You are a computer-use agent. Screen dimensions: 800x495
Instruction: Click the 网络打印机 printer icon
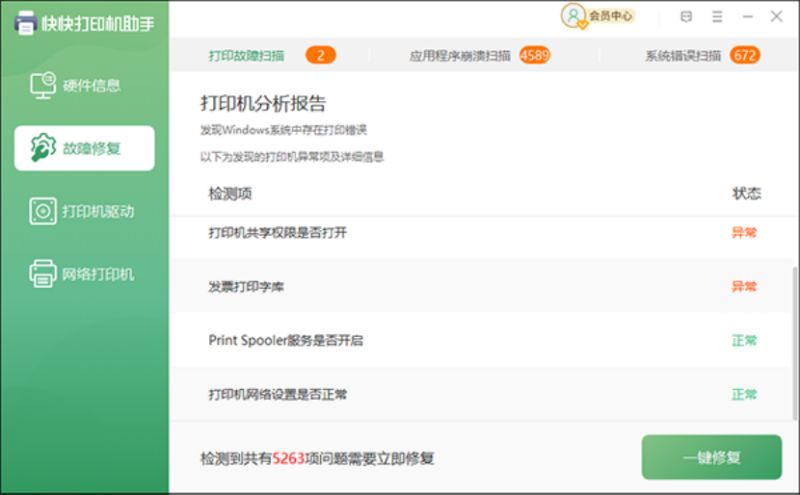(x=43, y=273)
